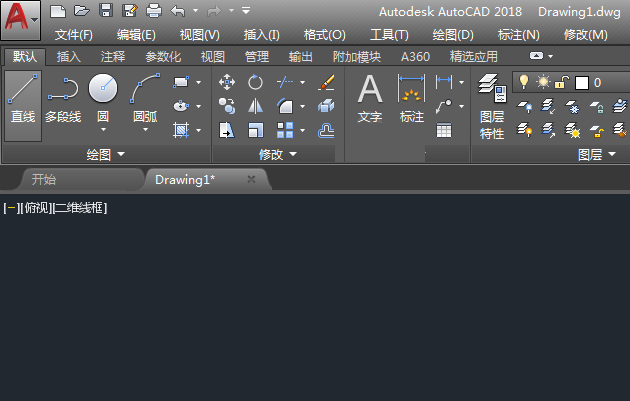
Task: Click the layer Unlock icon
Action: pyautogui.click(x=597, y=131)
